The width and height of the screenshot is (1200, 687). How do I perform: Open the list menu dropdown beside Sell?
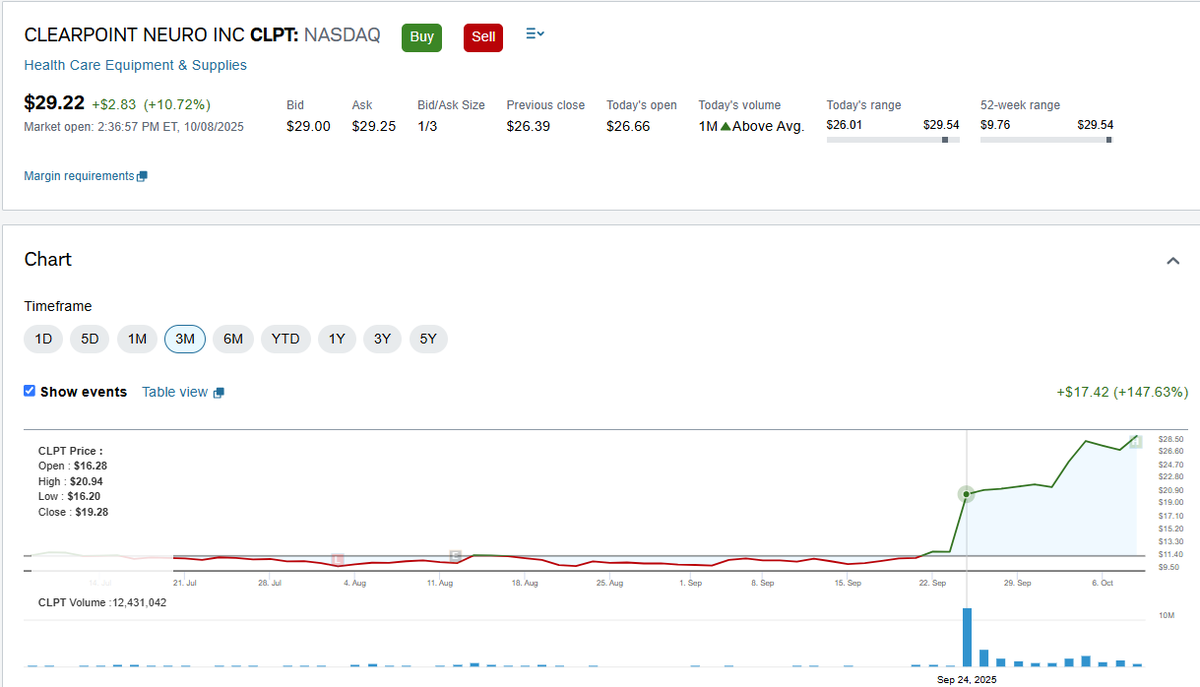pyautogui.click(x=535, y=34)
